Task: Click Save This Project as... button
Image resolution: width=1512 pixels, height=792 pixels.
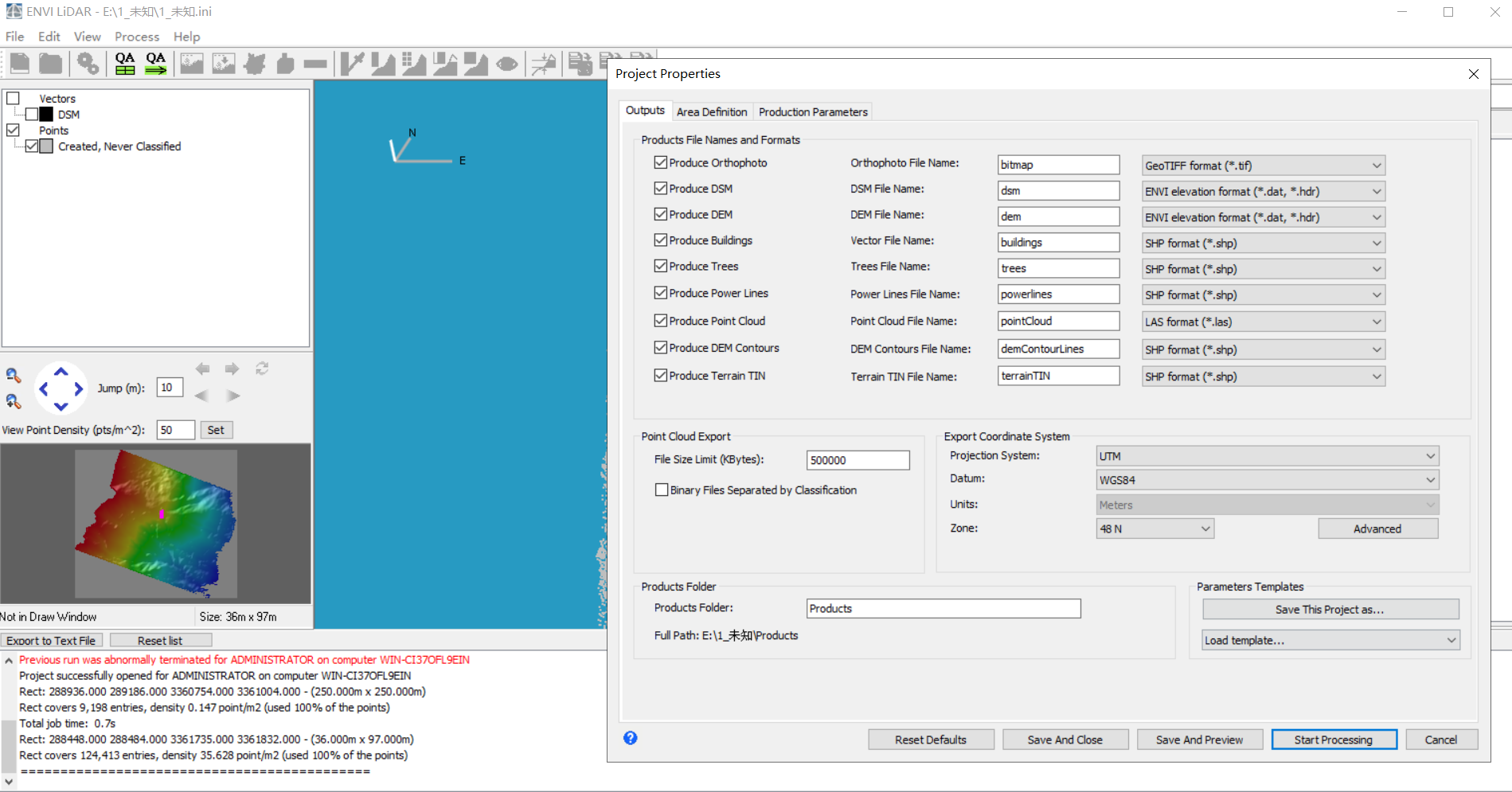Action: tap(1330, 610)
